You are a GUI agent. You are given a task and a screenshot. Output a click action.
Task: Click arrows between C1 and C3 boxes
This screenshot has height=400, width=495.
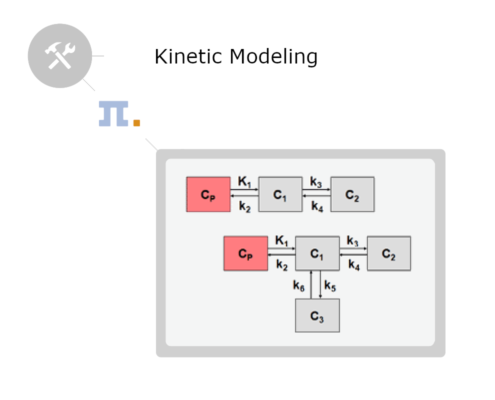pos(316,285)
